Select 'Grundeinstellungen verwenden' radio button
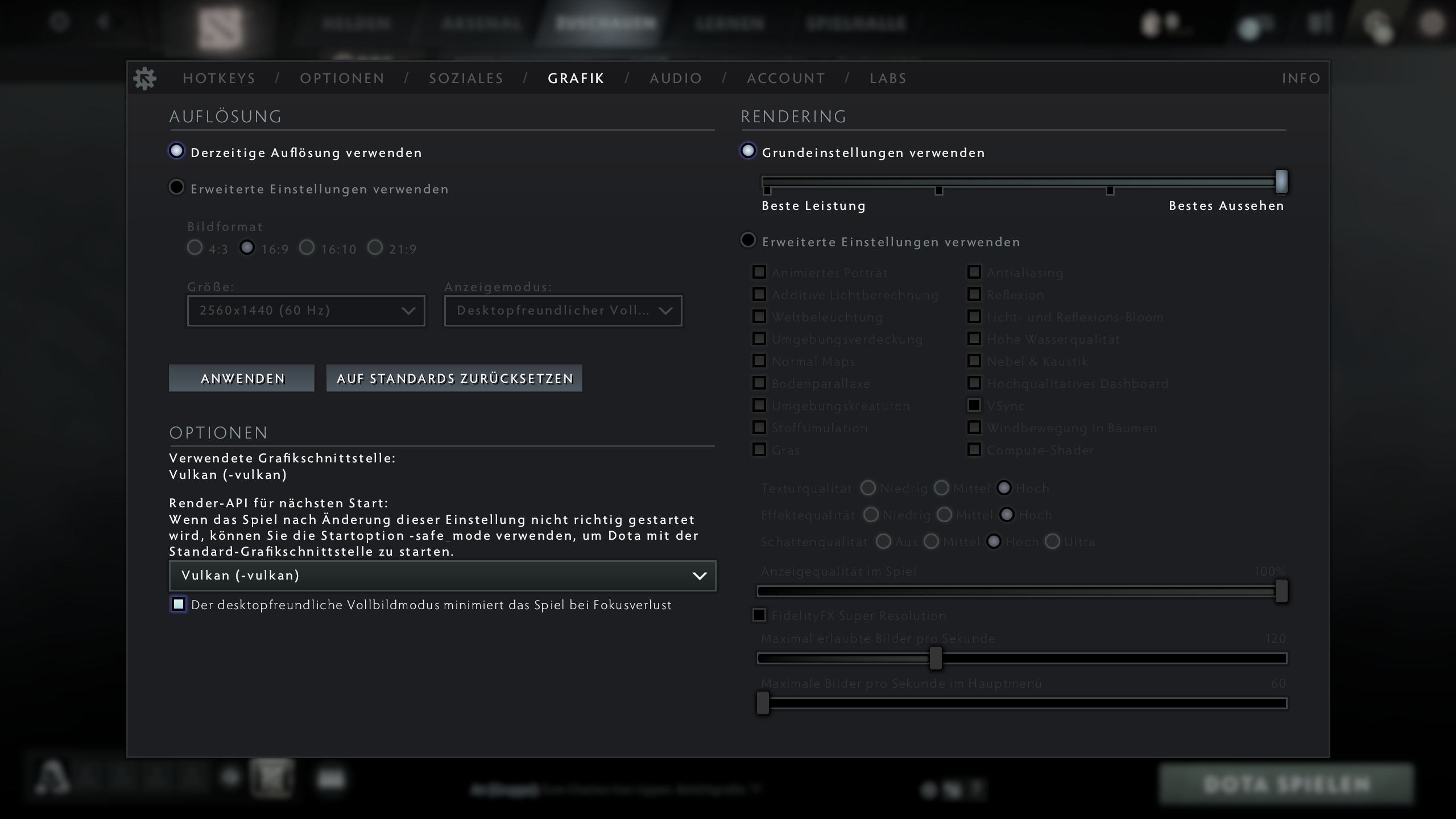Screen dimensions: 1456x819 click(748, 151)
